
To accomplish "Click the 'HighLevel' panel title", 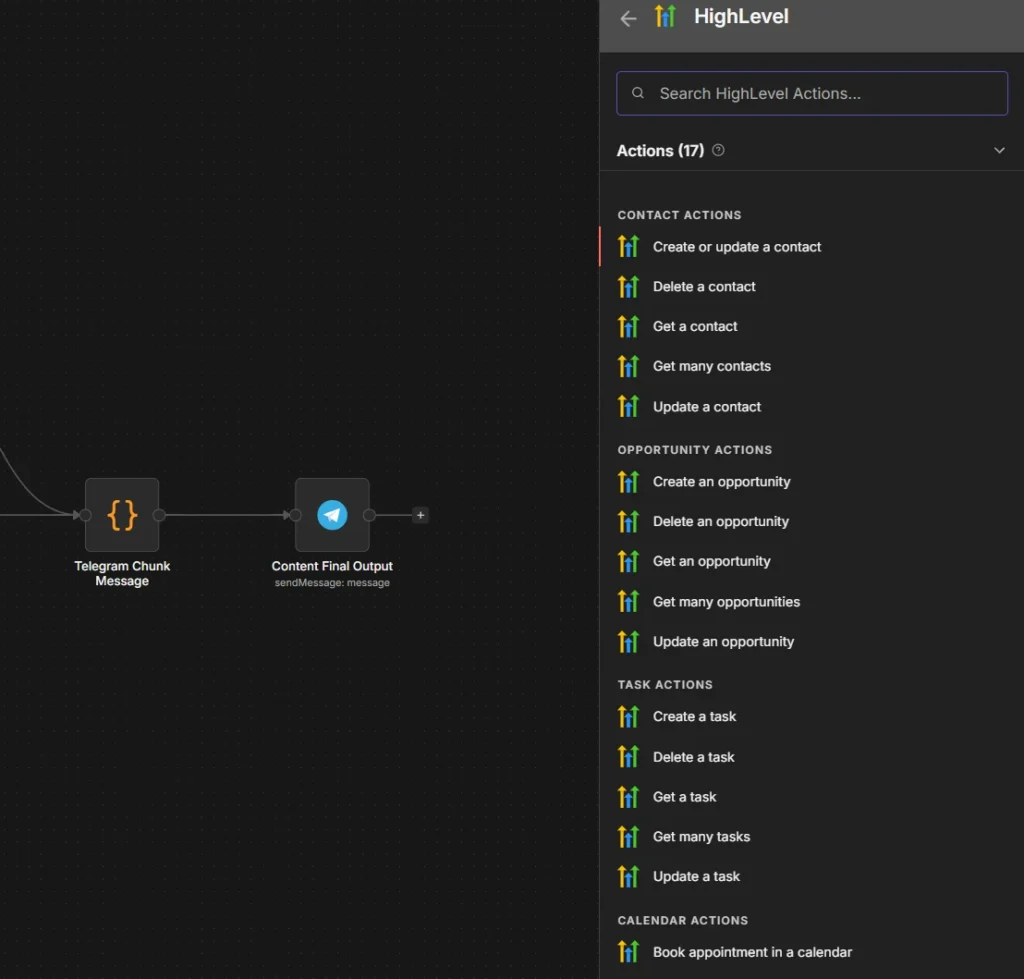I will pyautogui.click(x=741, y=16).
